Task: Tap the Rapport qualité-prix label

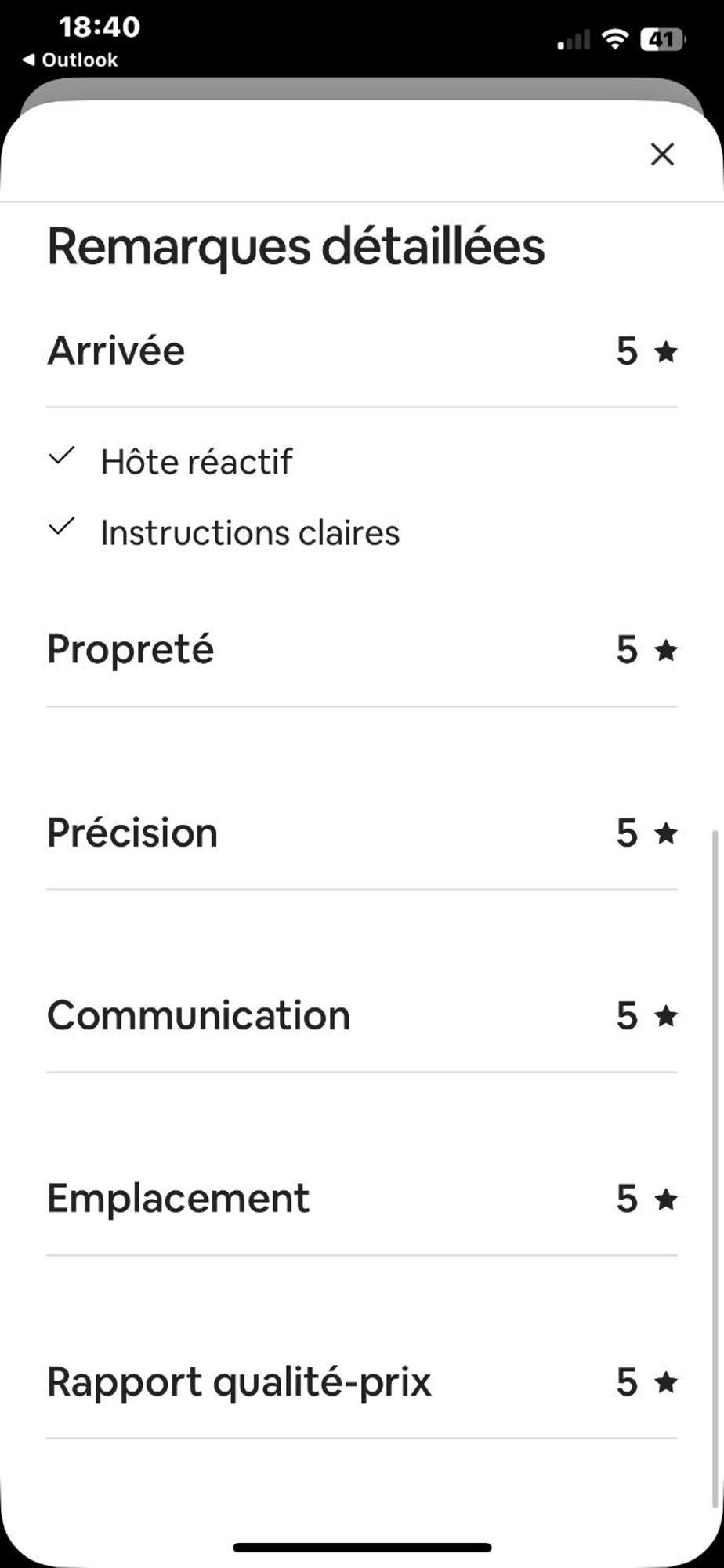Action: point(239,1381)
